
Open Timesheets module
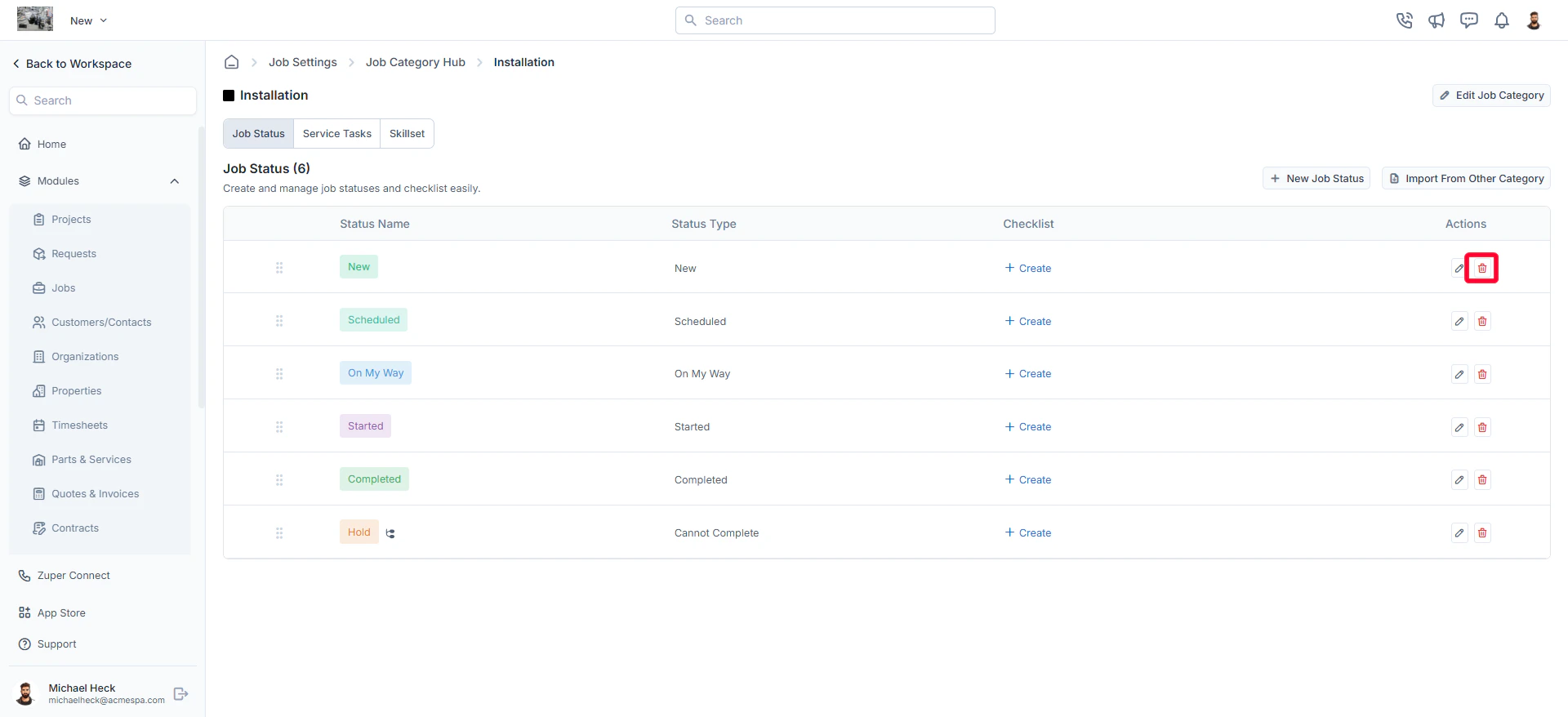[x=70, y=425]
